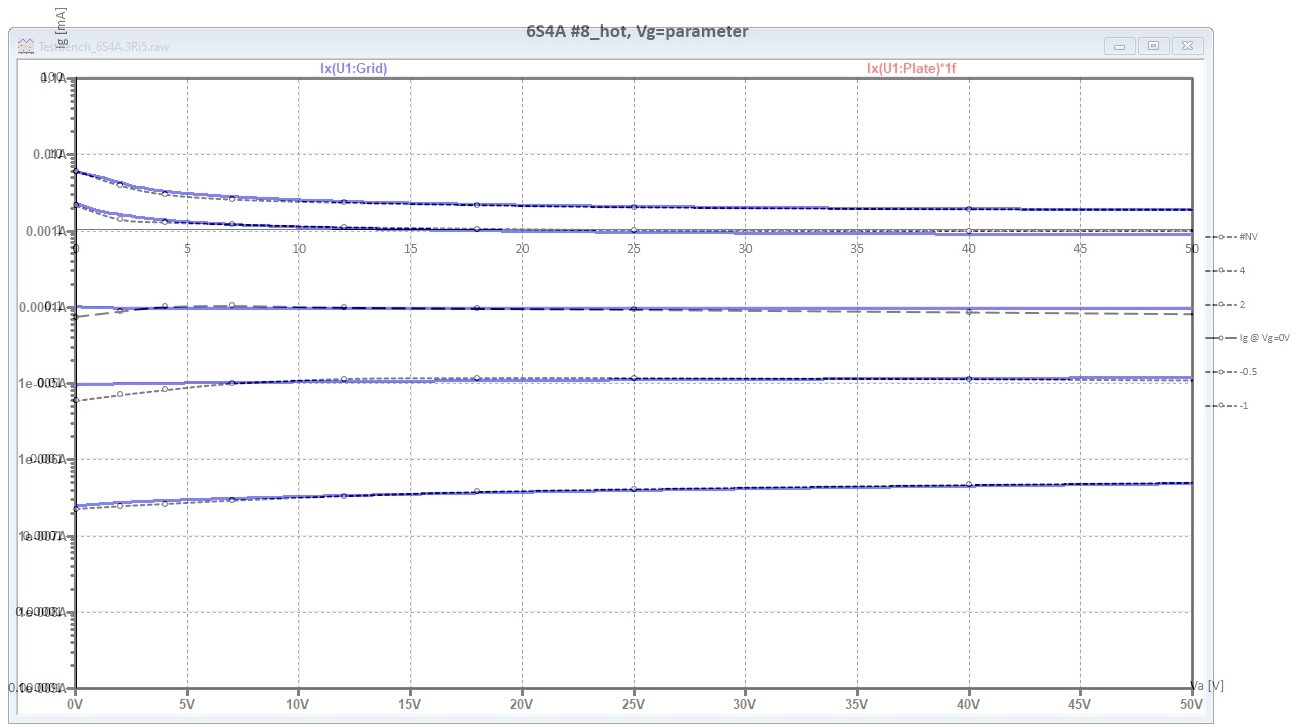1297x727 pixels.
Task: Click the 15V horizontal axis tick label
Action: [x=410, y=703]
